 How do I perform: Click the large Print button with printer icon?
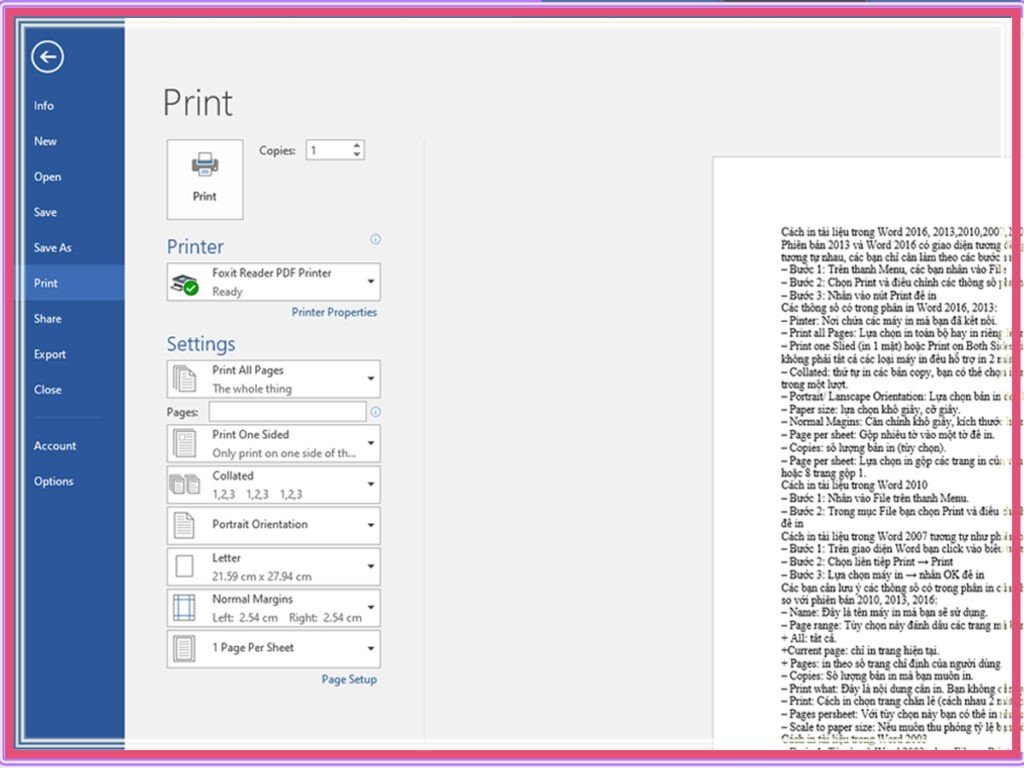pyautogui.click(x=205, y=179)
